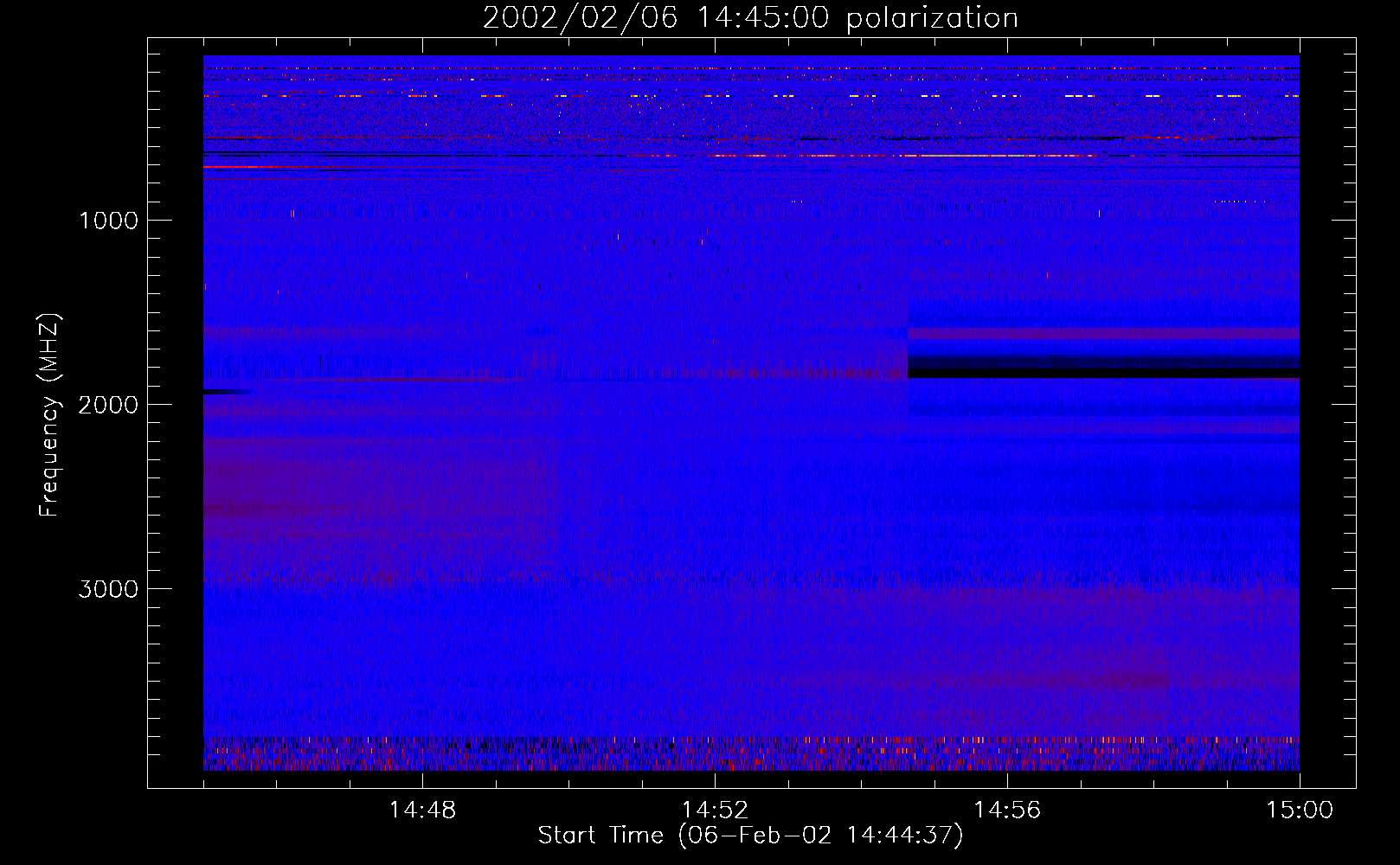
Task: Click the 15:00 time axis label
Action: coord(1300,811)
